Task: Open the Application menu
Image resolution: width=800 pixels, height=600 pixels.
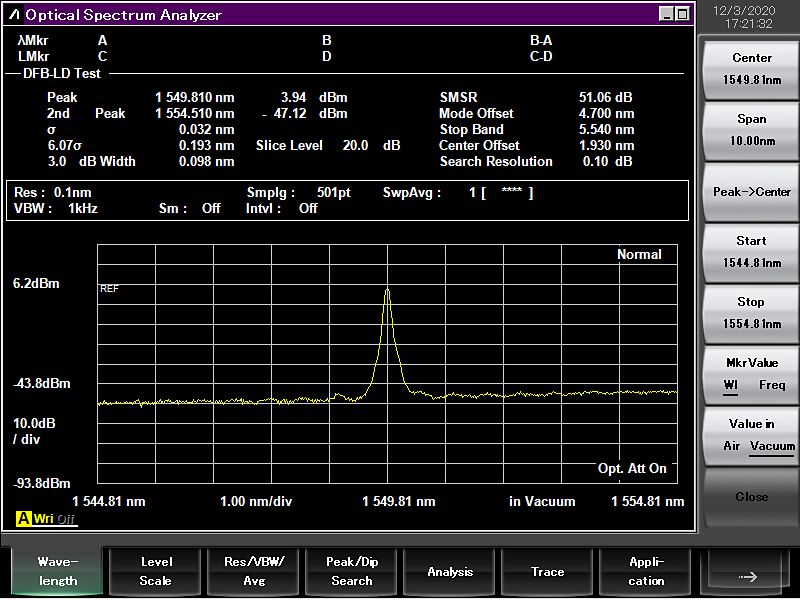Action: 646,571
